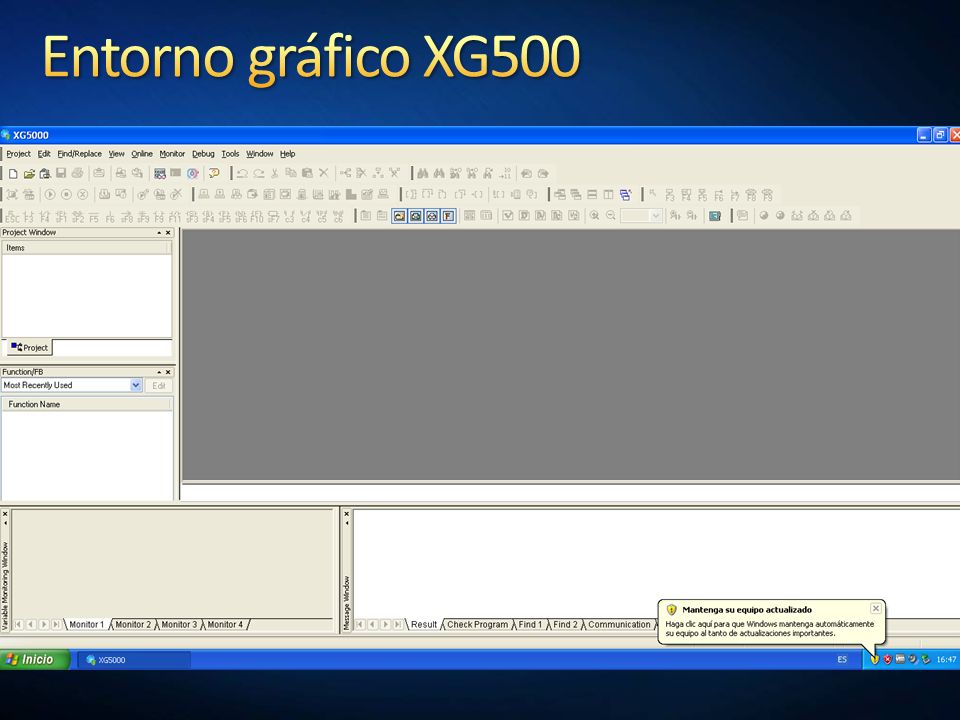Collapse the Project Window with its arrow
Viewport: 960px width, 720px height.
(x=159, y=233)
